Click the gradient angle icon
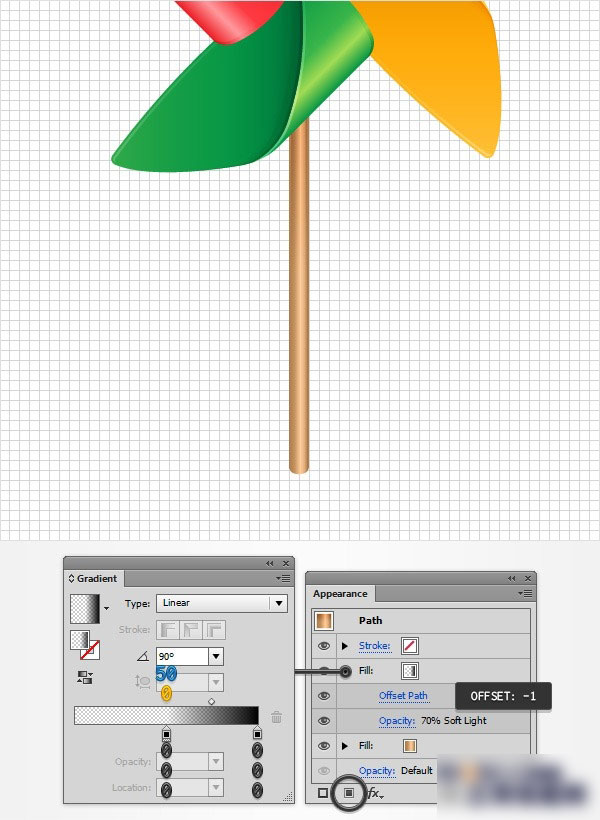The height and width of the screenshot is (820, 600). (143, 656)
